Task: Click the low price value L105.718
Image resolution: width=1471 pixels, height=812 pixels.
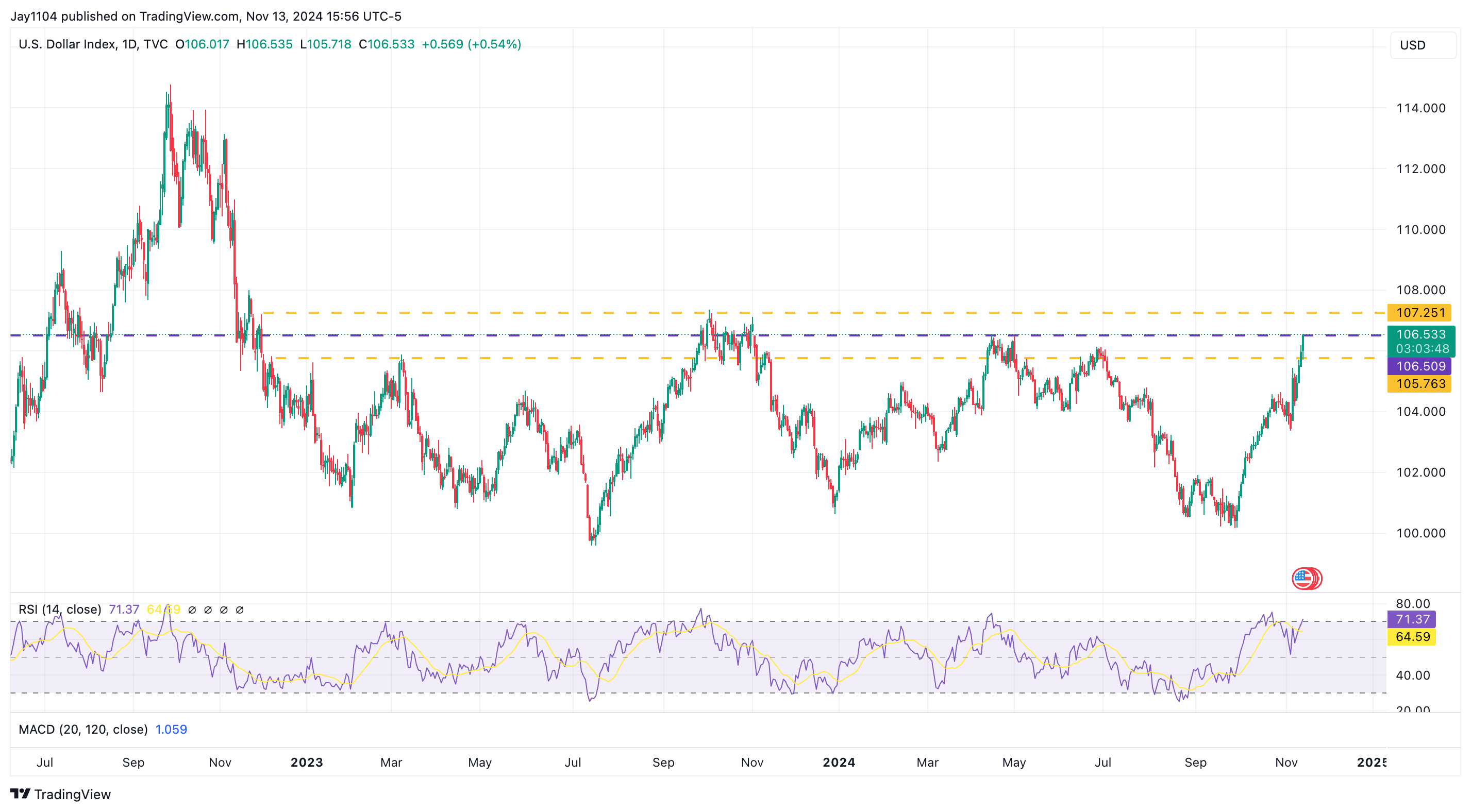Action: click(x=326, y=44)
